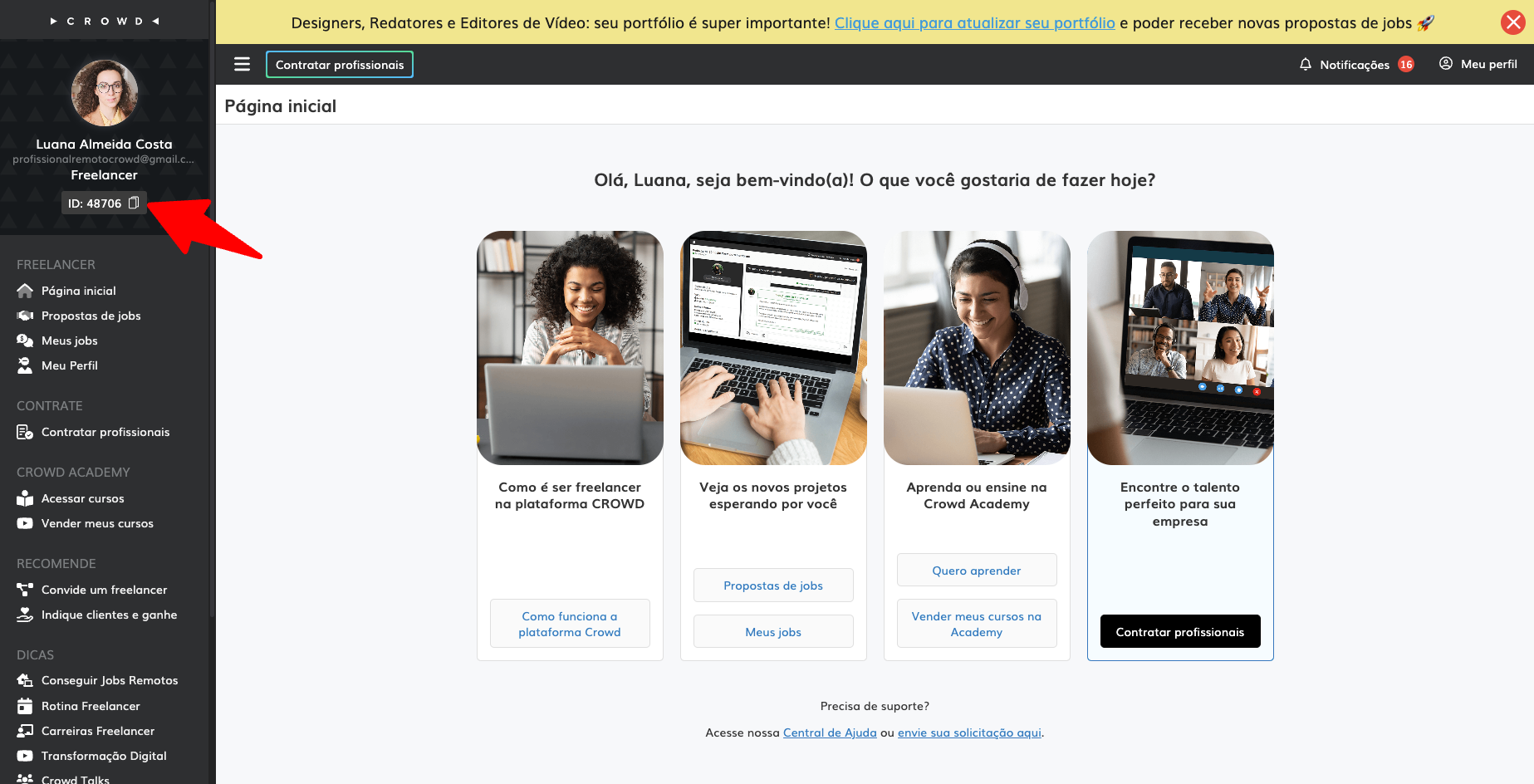Image resolution: width=1534 pixels, height=784 pixels.
Task: Open Como funciona a plataforma Crowd
Action: coord(570,624)
